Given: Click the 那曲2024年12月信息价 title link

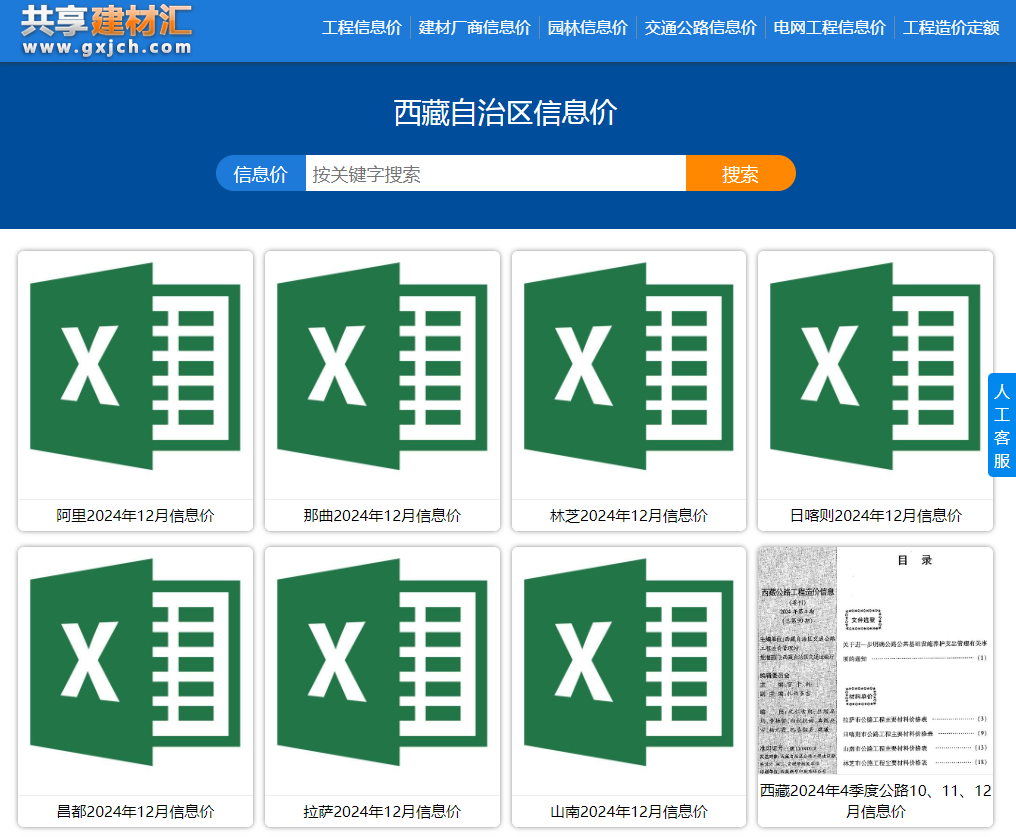Looking at the screenshot, I should tap(382, 516).
